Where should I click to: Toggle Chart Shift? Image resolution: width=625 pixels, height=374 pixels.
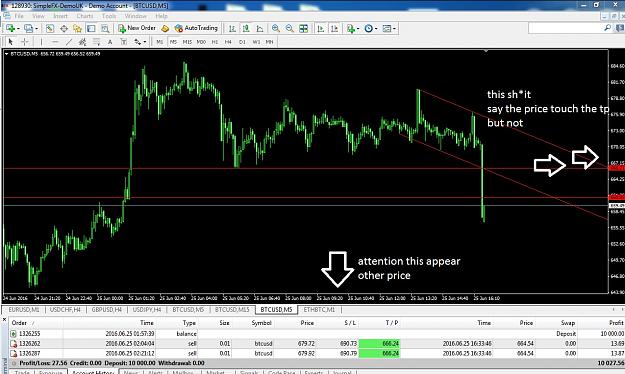coord(334,28)
